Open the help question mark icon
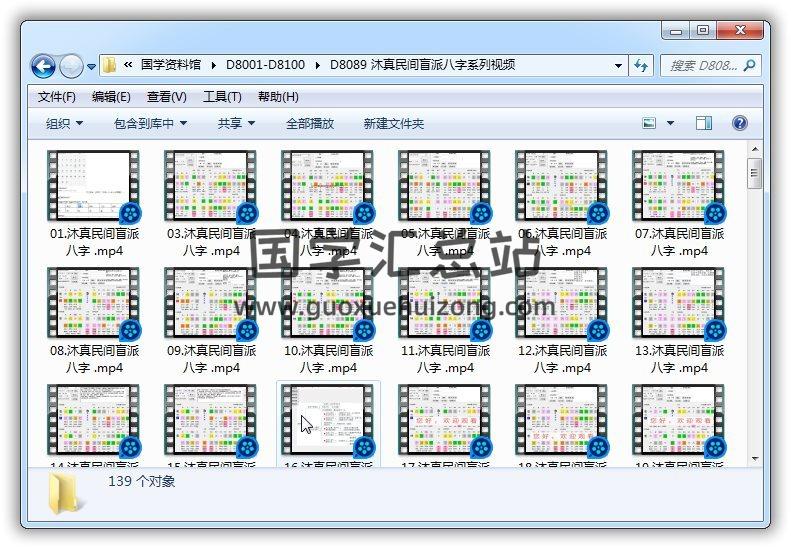This screenshot has height=549, width=791. pyautogui.click(x=740, y=123)
